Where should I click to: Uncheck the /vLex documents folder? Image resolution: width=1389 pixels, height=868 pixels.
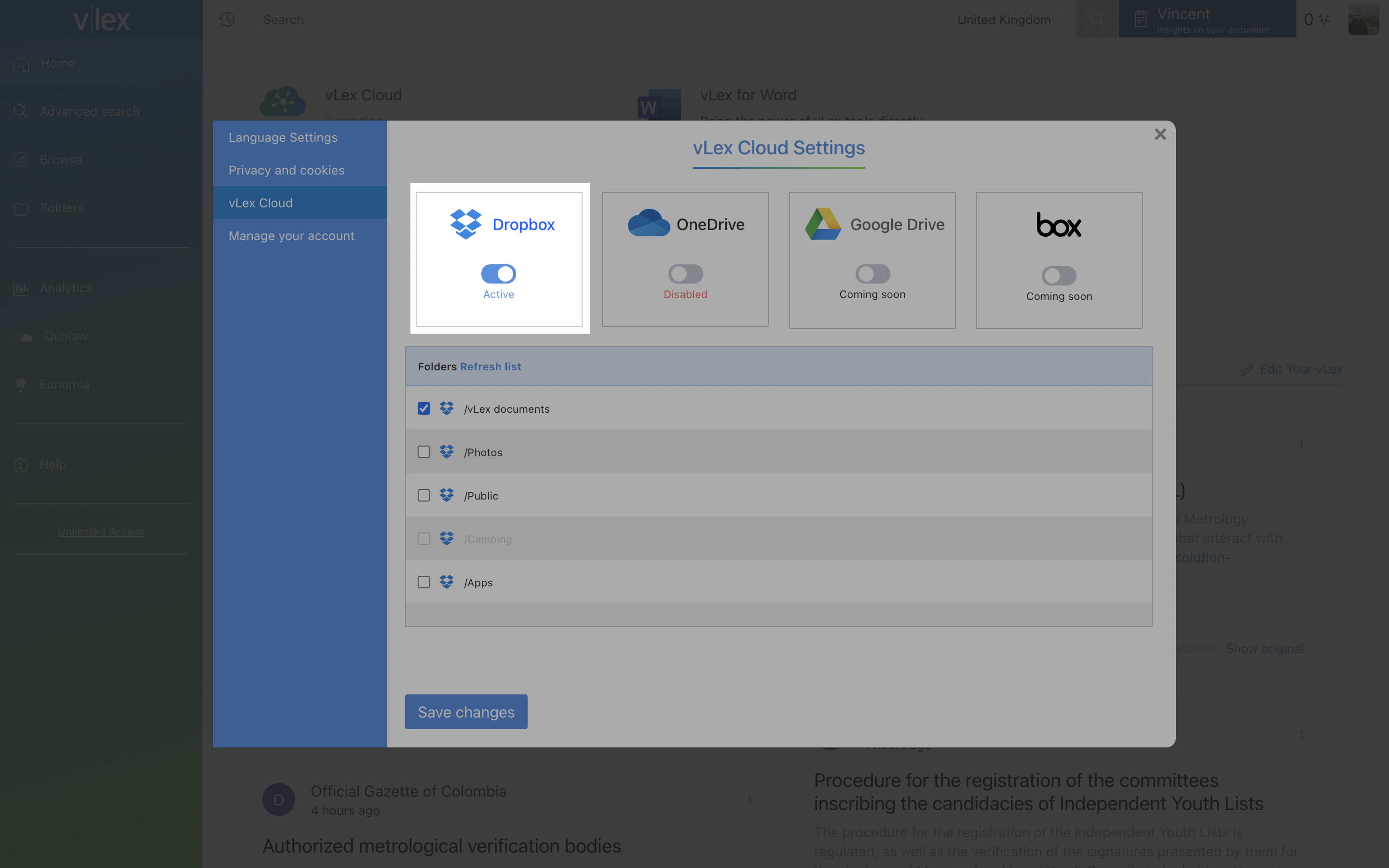423,408
